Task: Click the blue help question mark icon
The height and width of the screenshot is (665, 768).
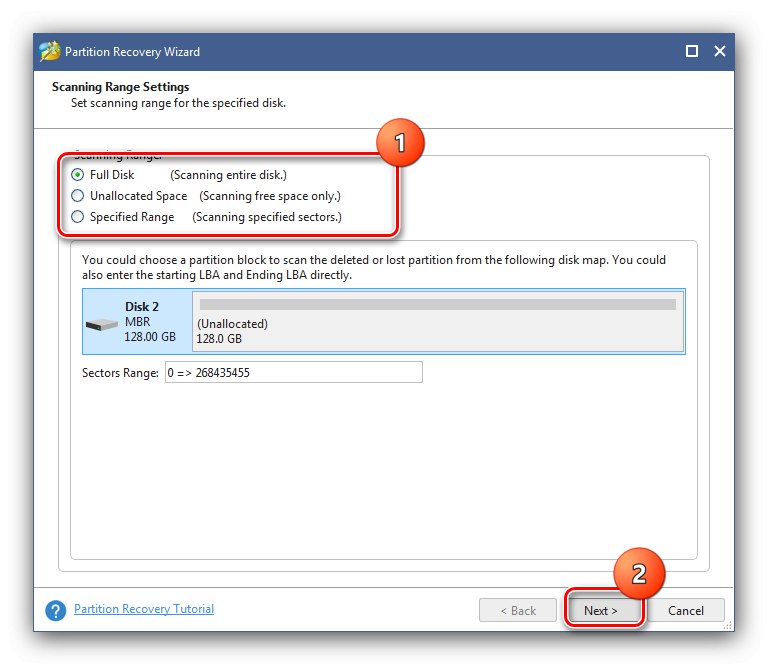Action: pyautogui.click(x=55, y=611)
